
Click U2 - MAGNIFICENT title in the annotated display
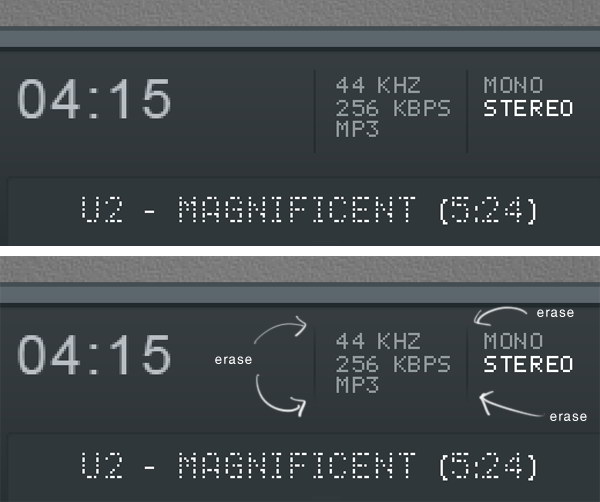tap(309, 466)
